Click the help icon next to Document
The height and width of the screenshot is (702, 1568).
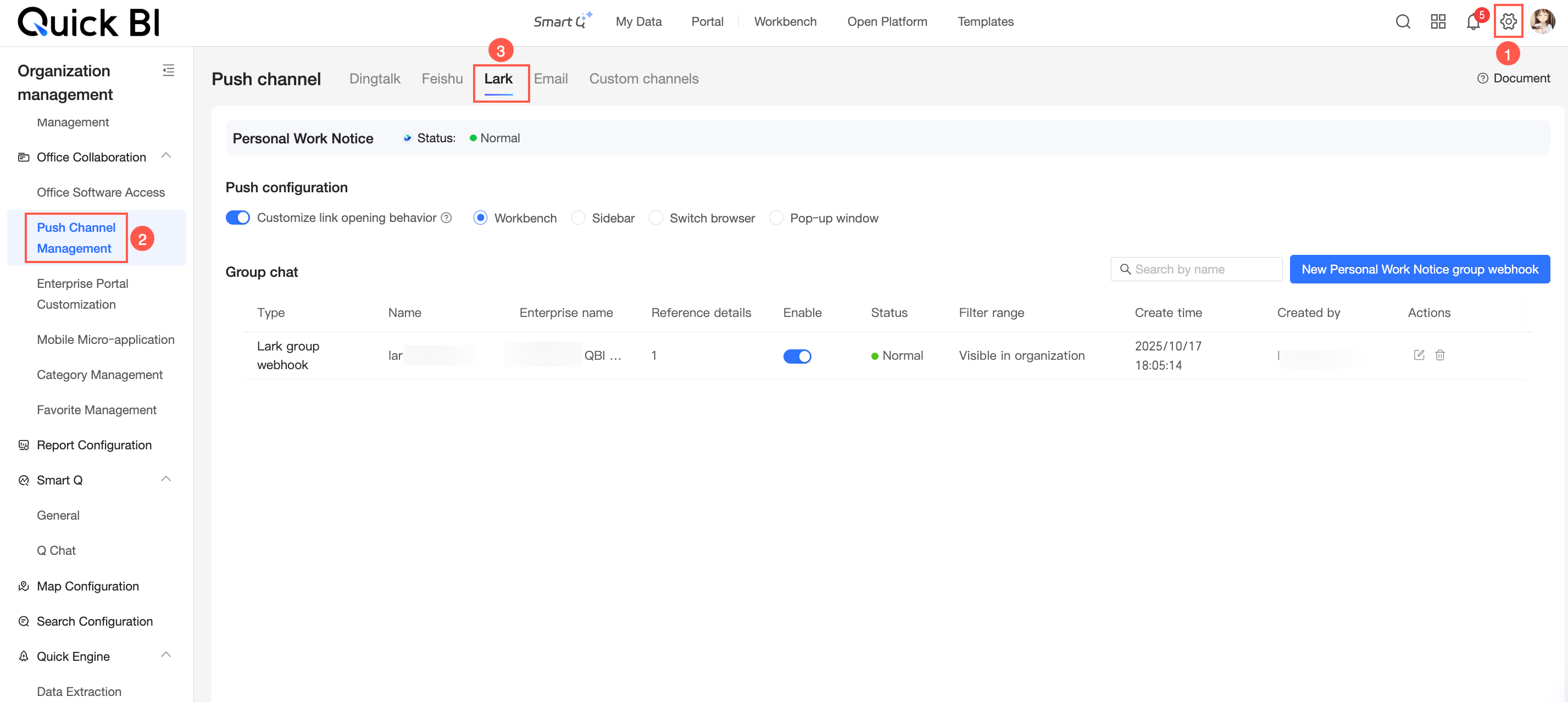1483,79
